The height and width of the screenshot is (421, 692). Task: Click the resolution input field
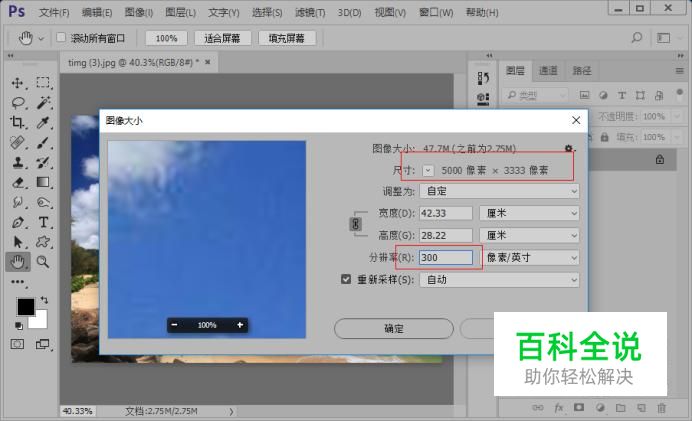[446, 257]
